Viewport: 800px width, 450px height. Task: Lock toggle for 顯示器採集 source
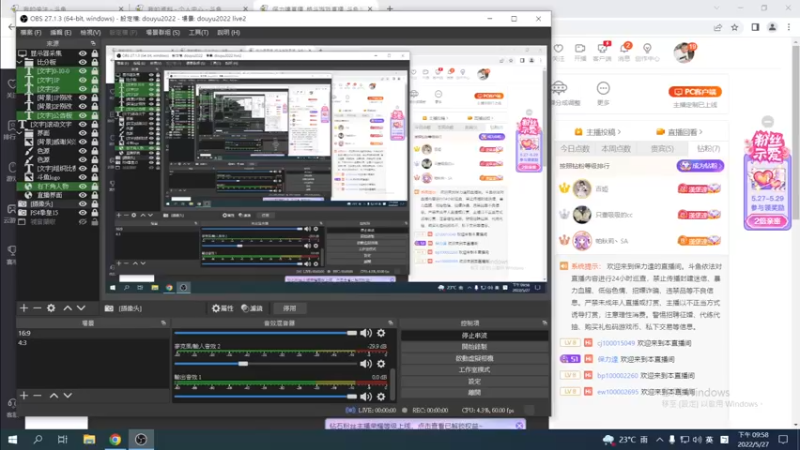tap(94, 53)
